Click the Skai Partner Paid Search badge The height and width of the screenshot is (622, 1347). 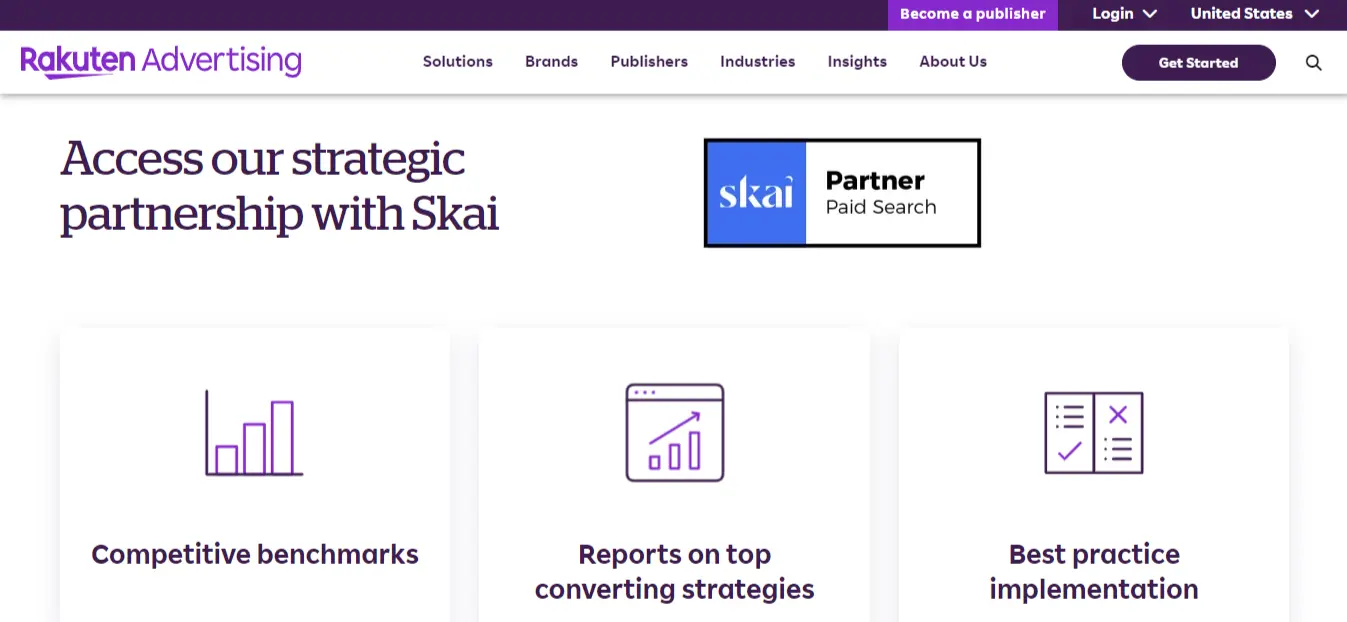point(842,193)
